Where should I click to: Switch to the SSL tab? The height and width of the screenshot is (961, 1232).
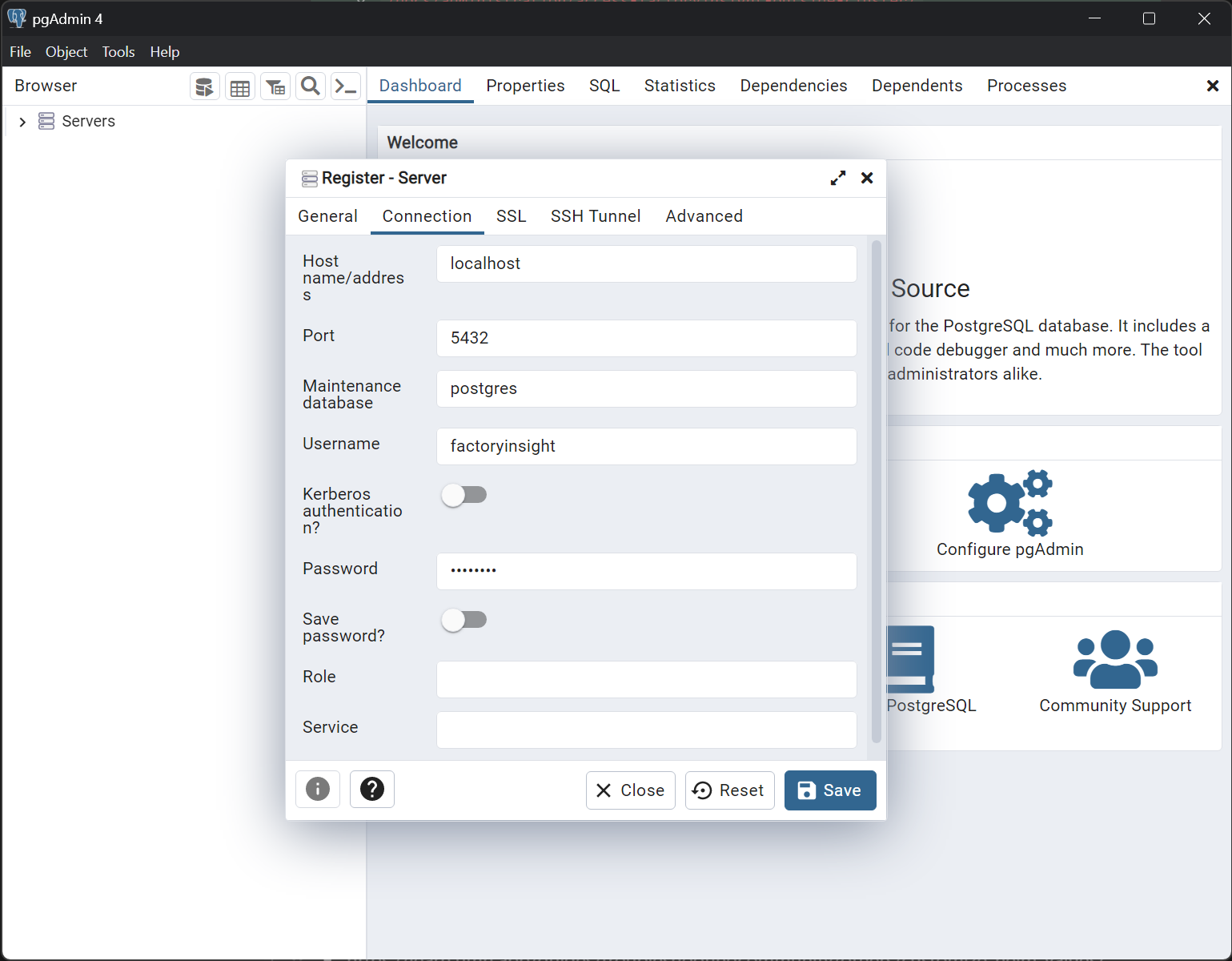pos(512,216)
